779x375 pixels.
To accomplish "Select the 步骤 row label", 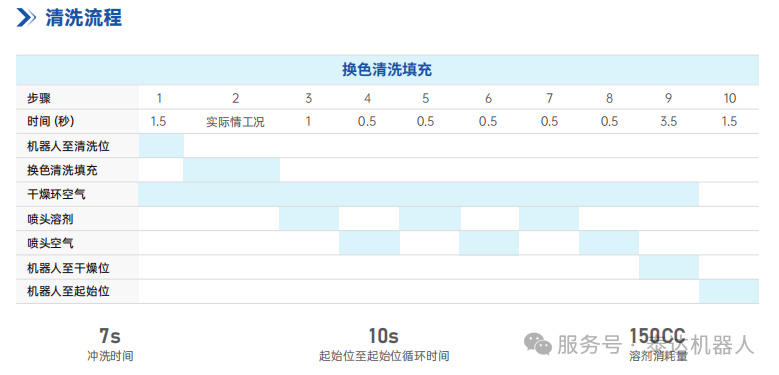I will [39, 98].
